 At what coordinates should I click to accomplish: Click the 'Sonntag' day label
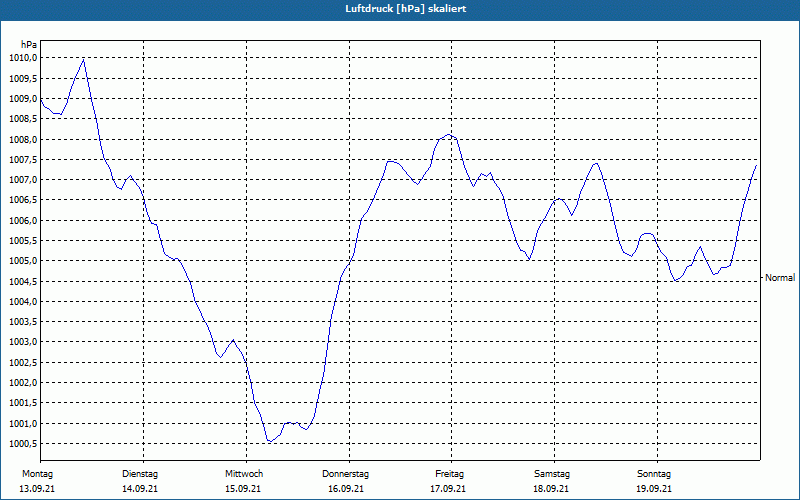pyautogui.click(x=654, y=474)
